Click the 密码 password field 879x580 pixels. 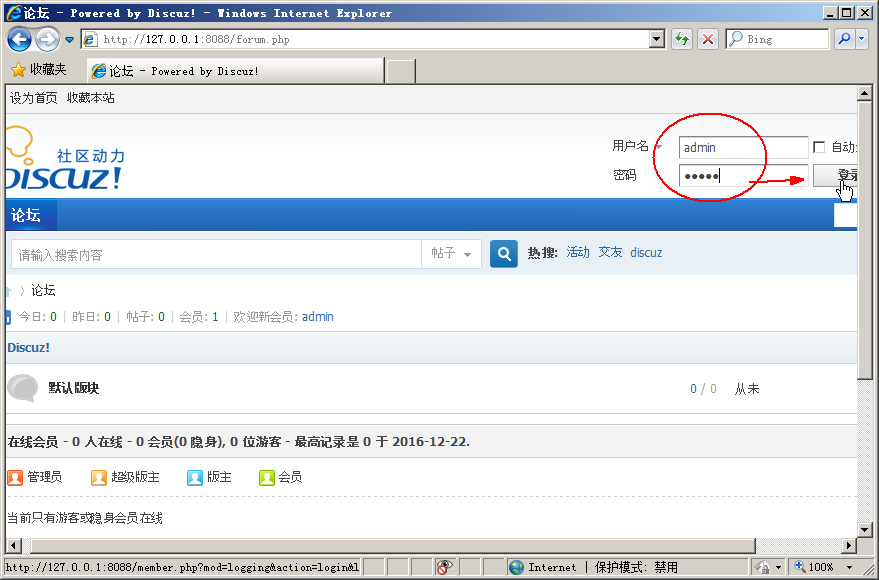click(x=743, y=176)
